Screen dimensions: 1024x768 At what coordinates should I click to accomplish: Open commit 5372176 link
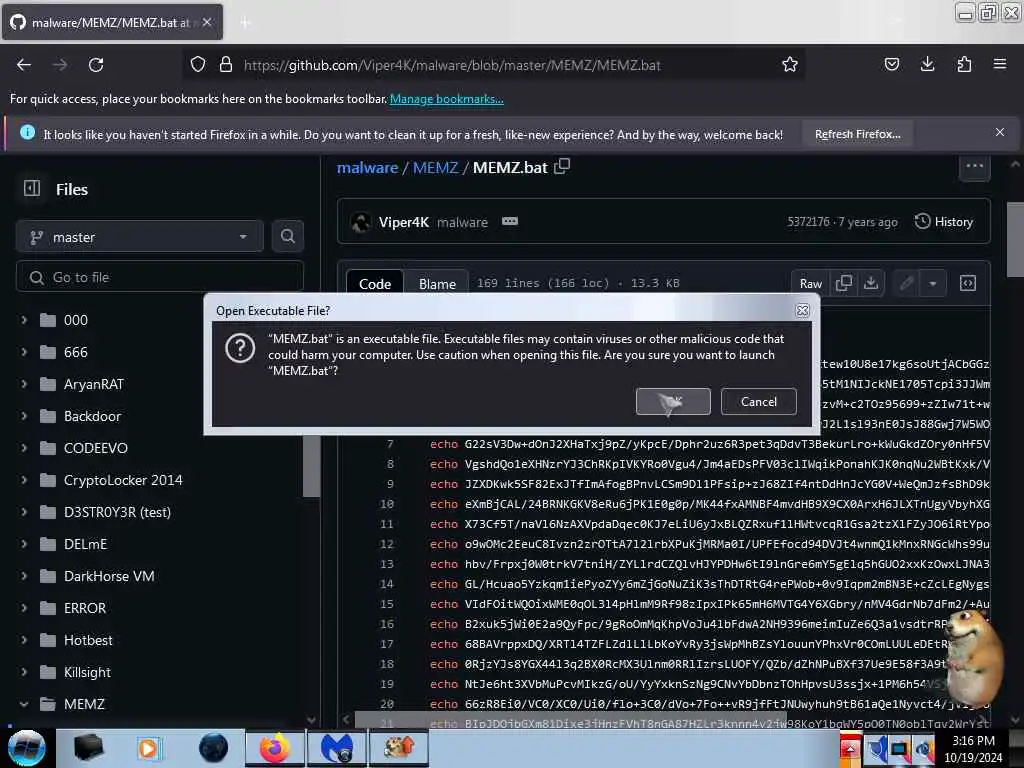tap(808, 222)
